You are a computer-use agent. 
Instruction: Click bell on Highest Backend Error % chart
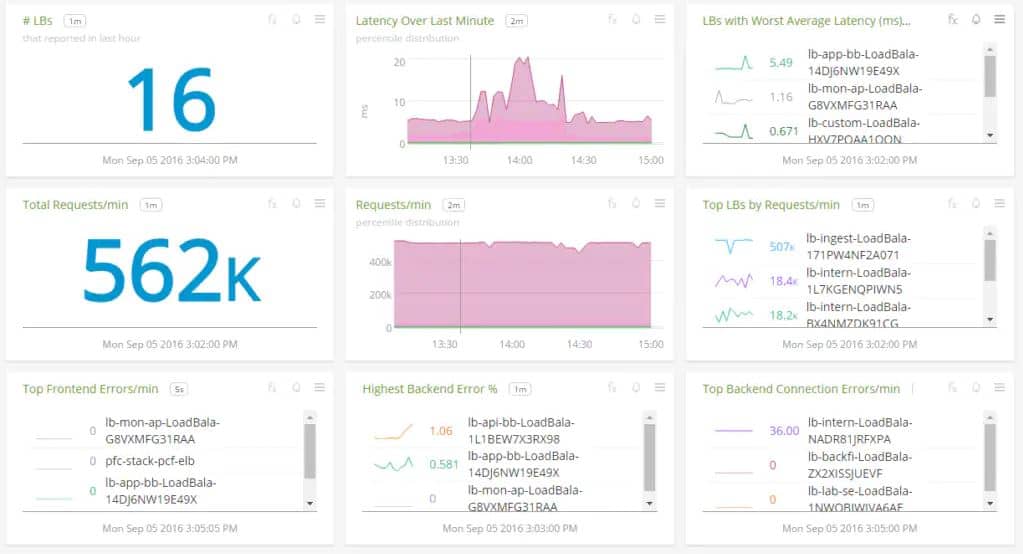(x=636, y=388)
